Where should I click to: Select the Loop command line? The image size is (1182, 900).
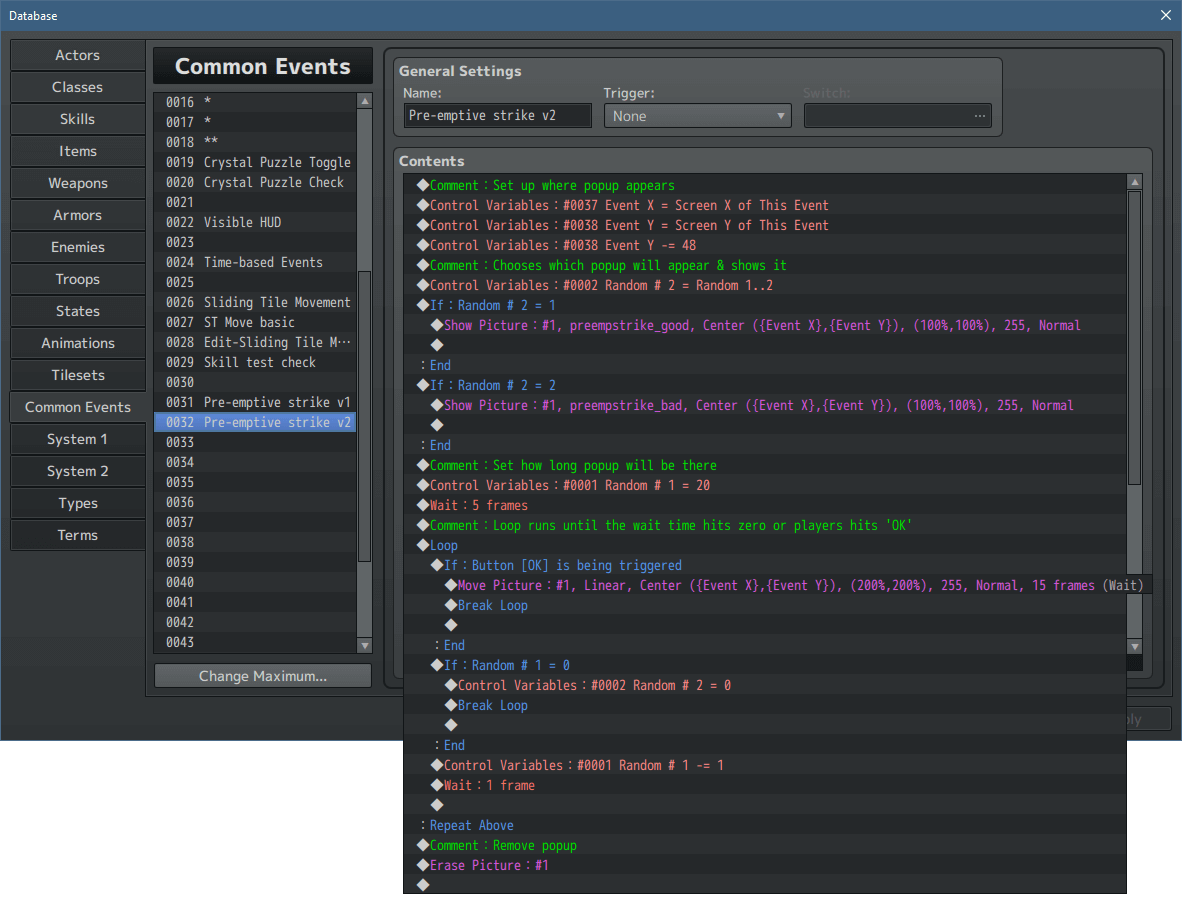[765, 545]
